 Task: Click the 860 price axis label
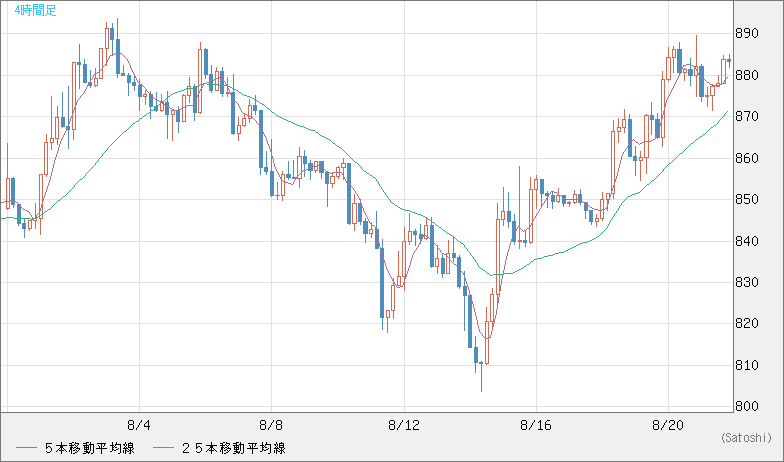[746, 158]
